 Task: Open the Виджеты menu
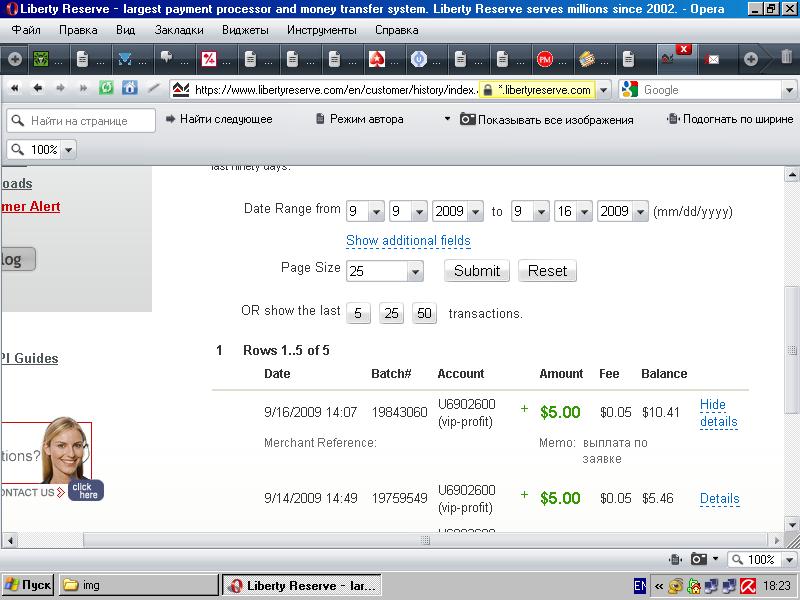[x=245, y=30]
